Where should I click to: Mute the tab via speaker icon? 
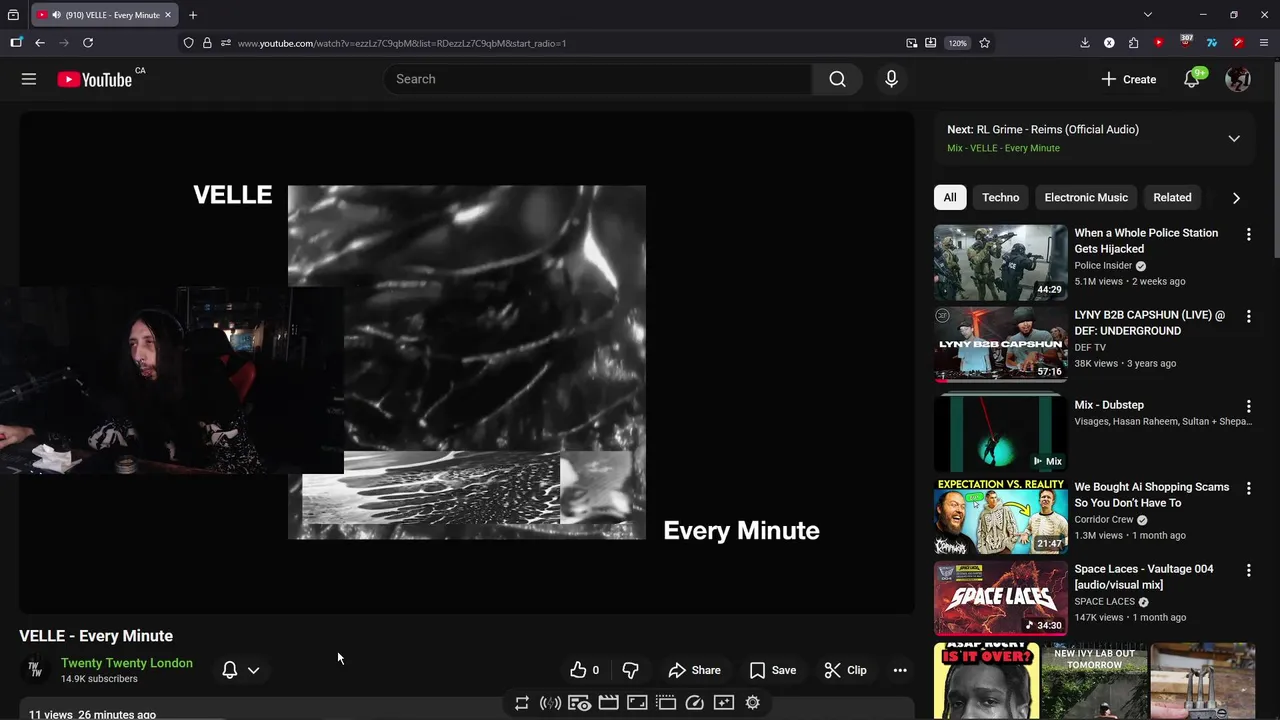[x=56, y=15]
